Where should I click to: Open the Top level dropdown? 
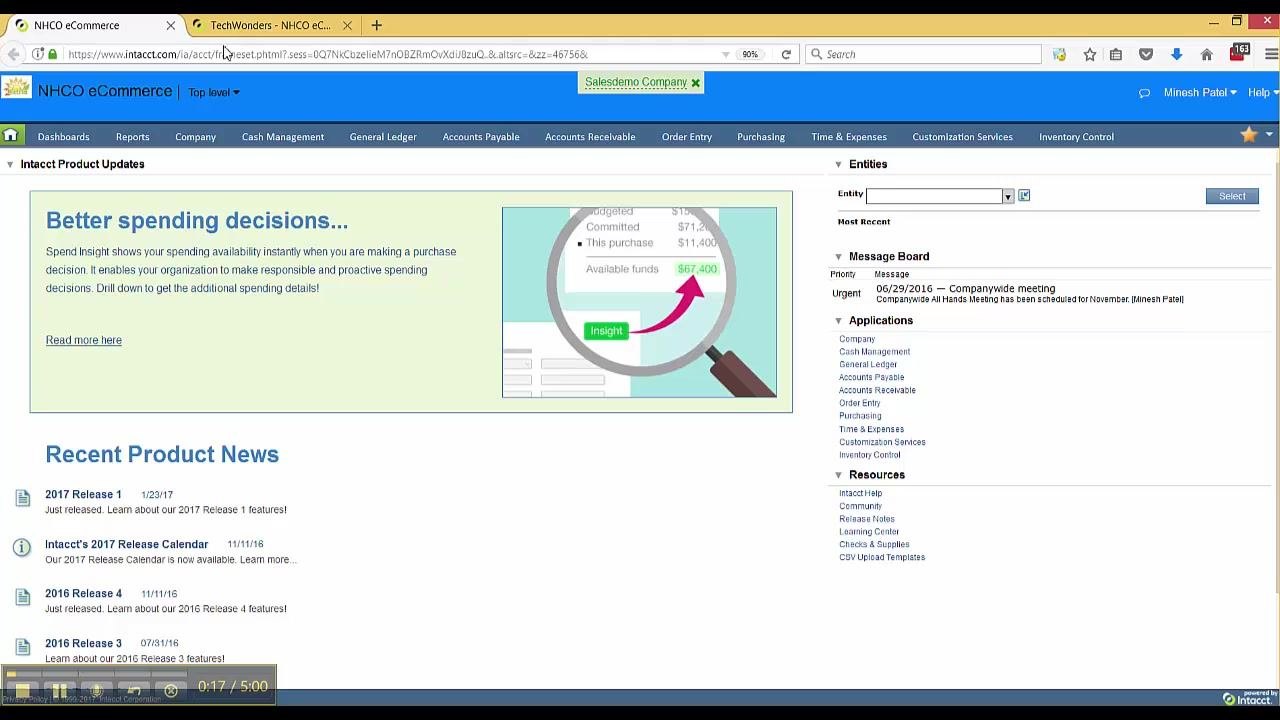[x=213, y=92]
